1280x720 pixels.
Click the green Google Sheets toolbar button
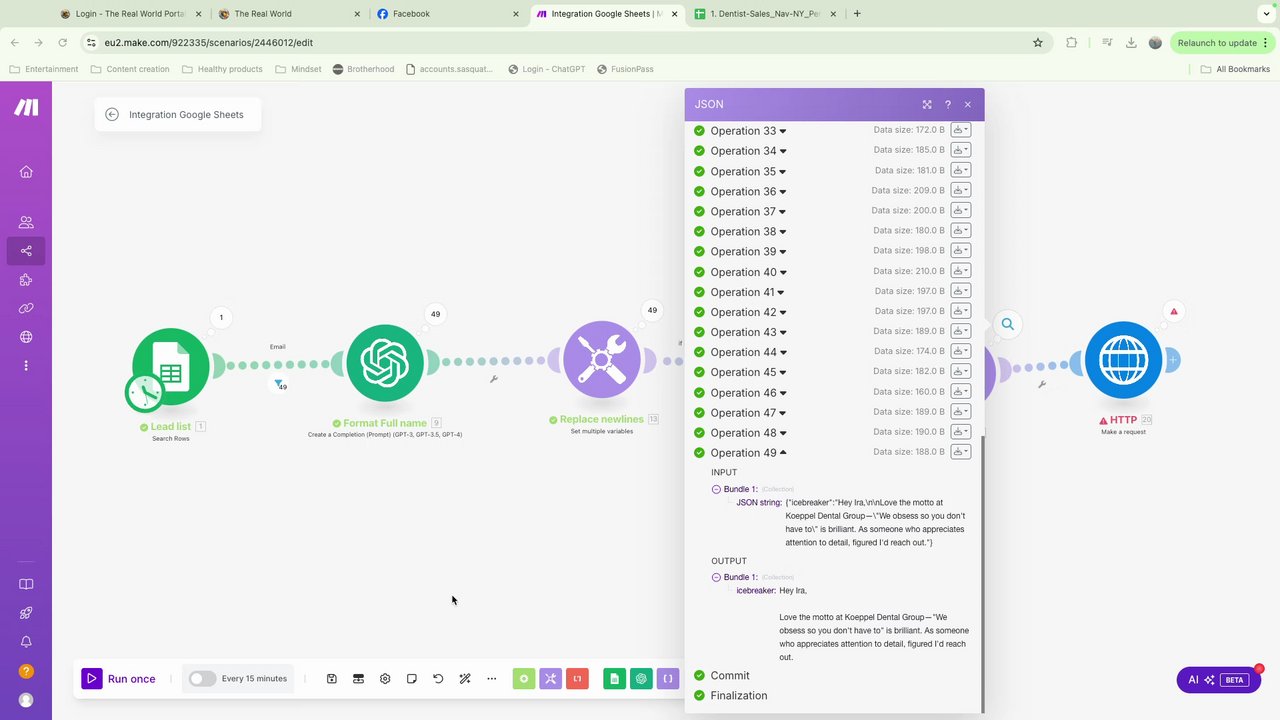point(615,679)
